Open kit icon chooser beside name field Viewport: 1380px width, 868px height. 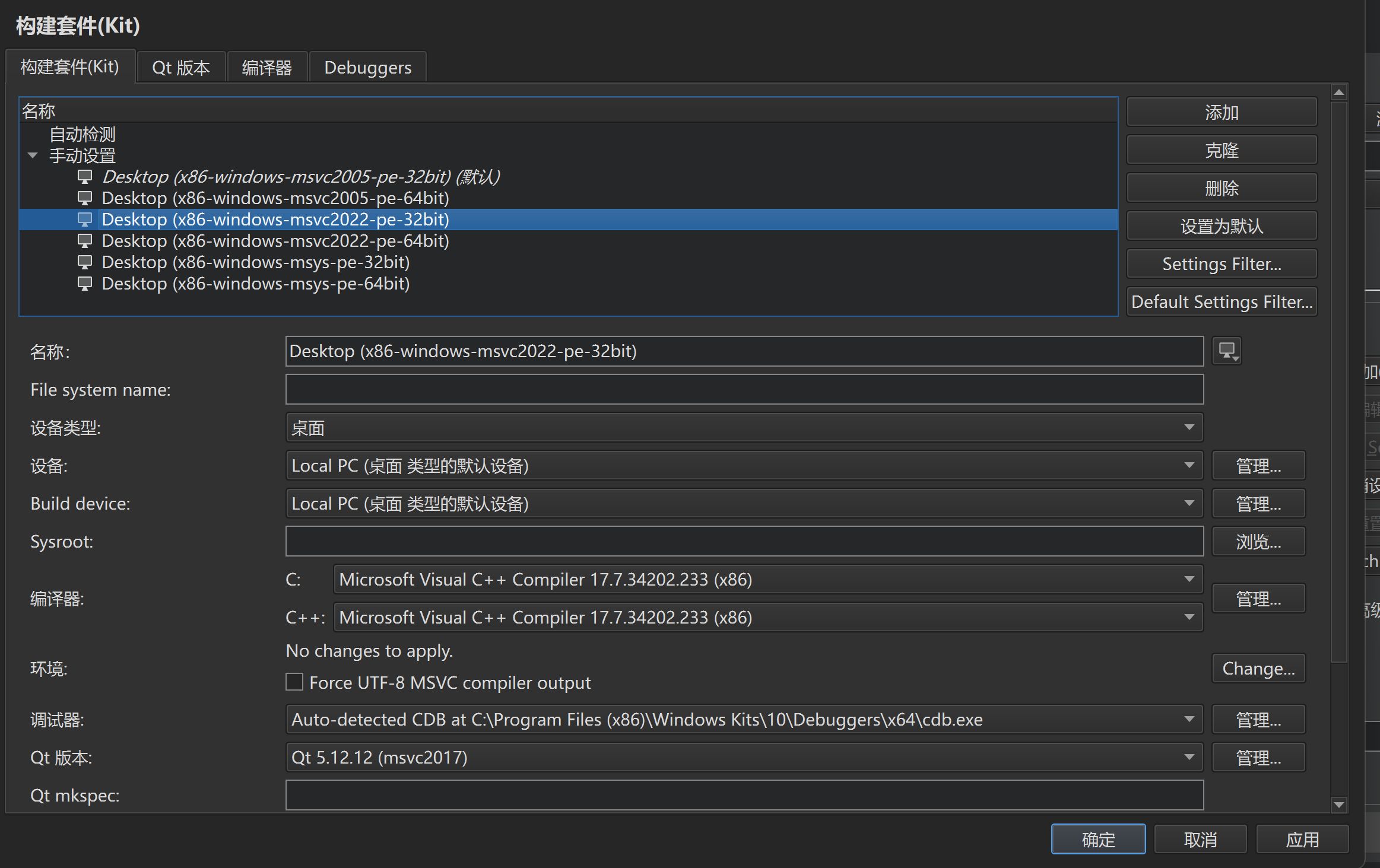click(1227, 351)
